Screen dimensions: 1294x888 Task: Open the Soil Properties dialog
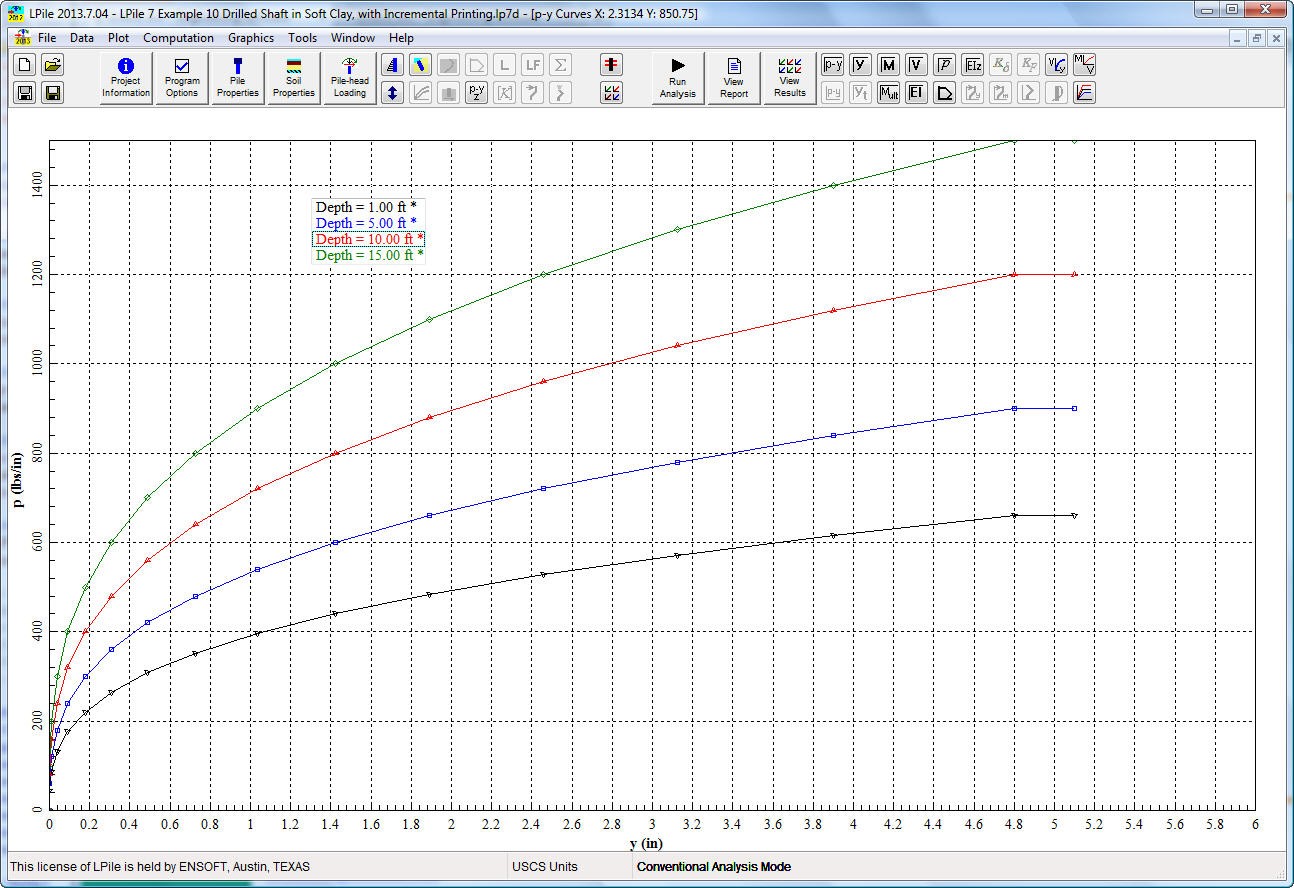tap(294, 78)
